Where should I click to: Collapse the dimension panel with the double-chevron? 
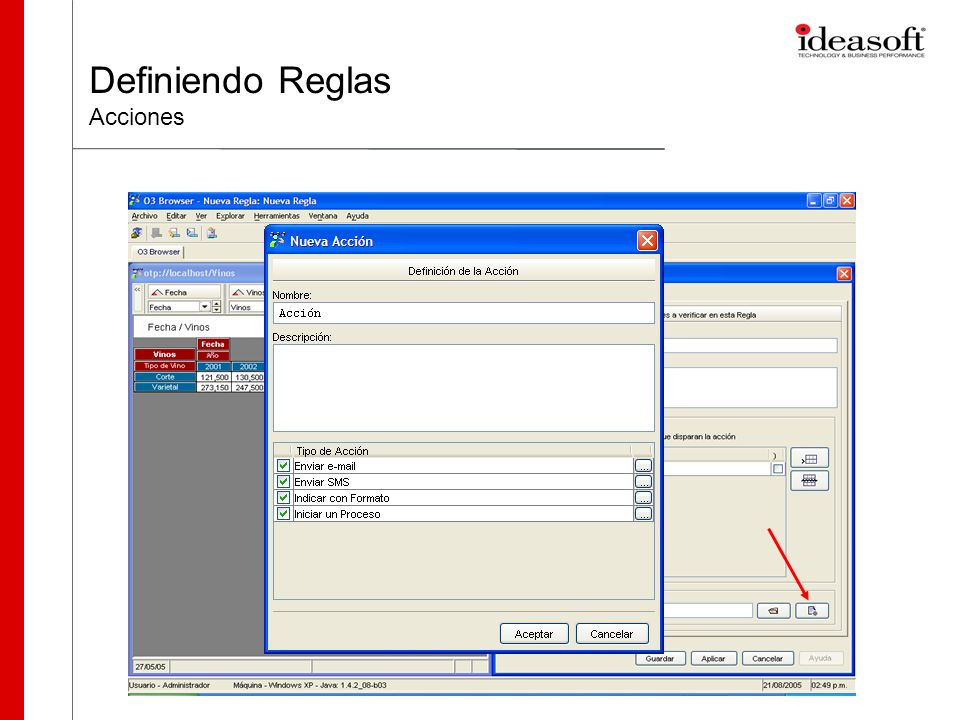[x=138, y=289]
